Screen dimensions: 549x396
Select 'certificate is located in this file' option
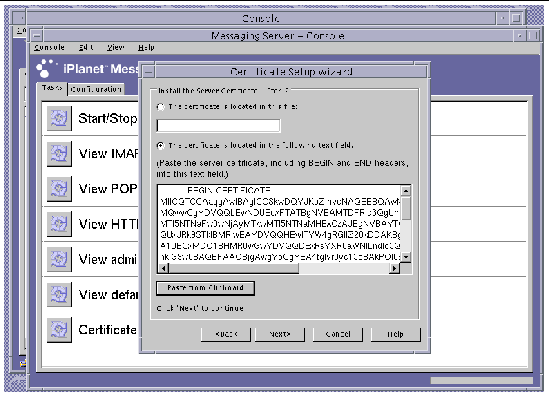coord(161,107)
